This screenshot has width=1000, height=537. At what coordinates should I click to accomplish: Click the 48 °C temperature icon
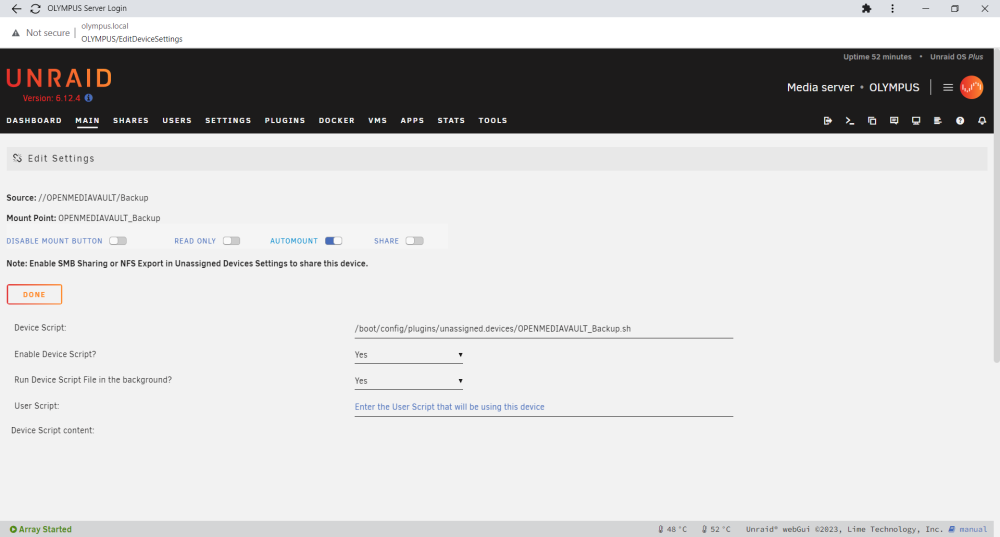click(661, 529)
